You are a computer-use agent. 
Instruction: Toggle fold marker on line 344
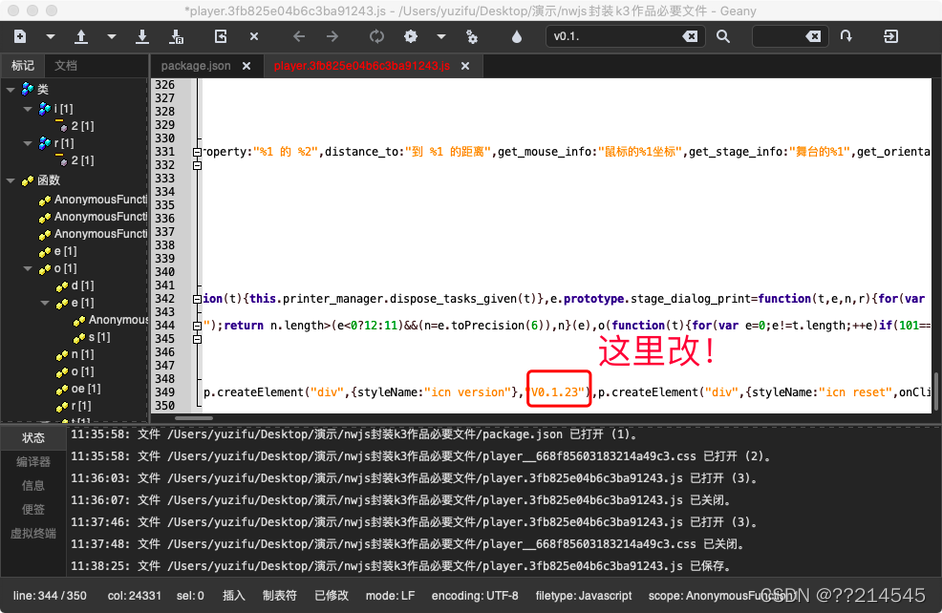(x=196, y=326)
